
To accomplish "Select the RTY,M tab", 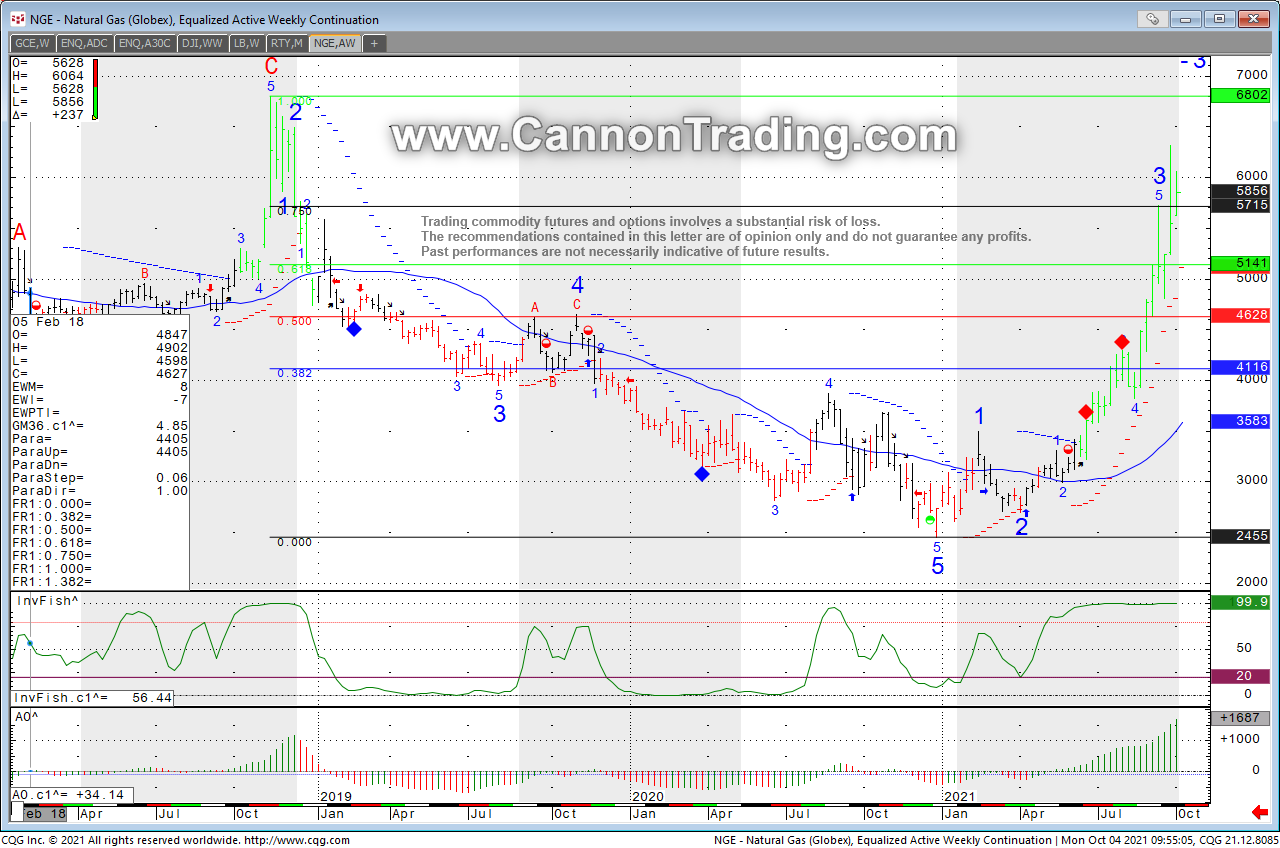I will [286, 43].
